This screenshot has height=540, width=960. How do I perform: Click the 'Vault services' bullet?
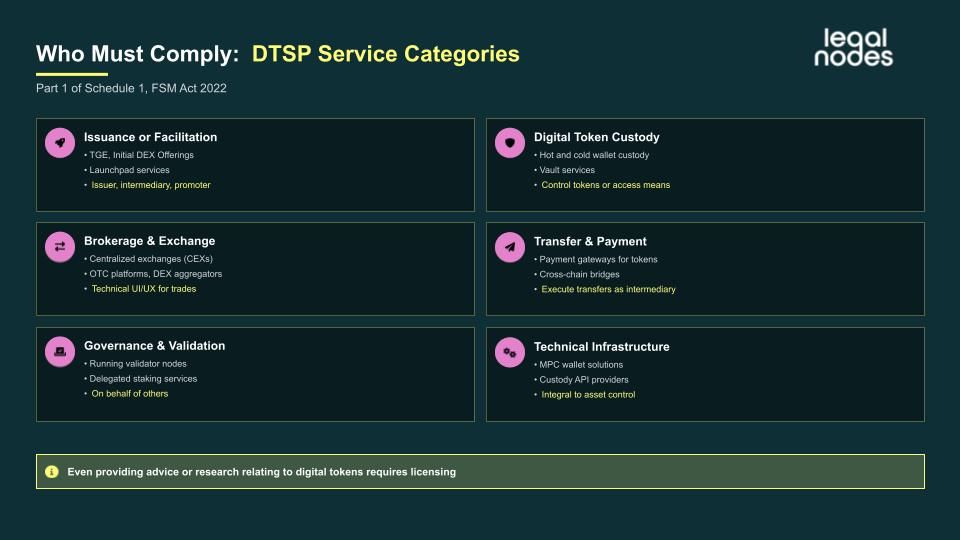[x=564, y=170]
